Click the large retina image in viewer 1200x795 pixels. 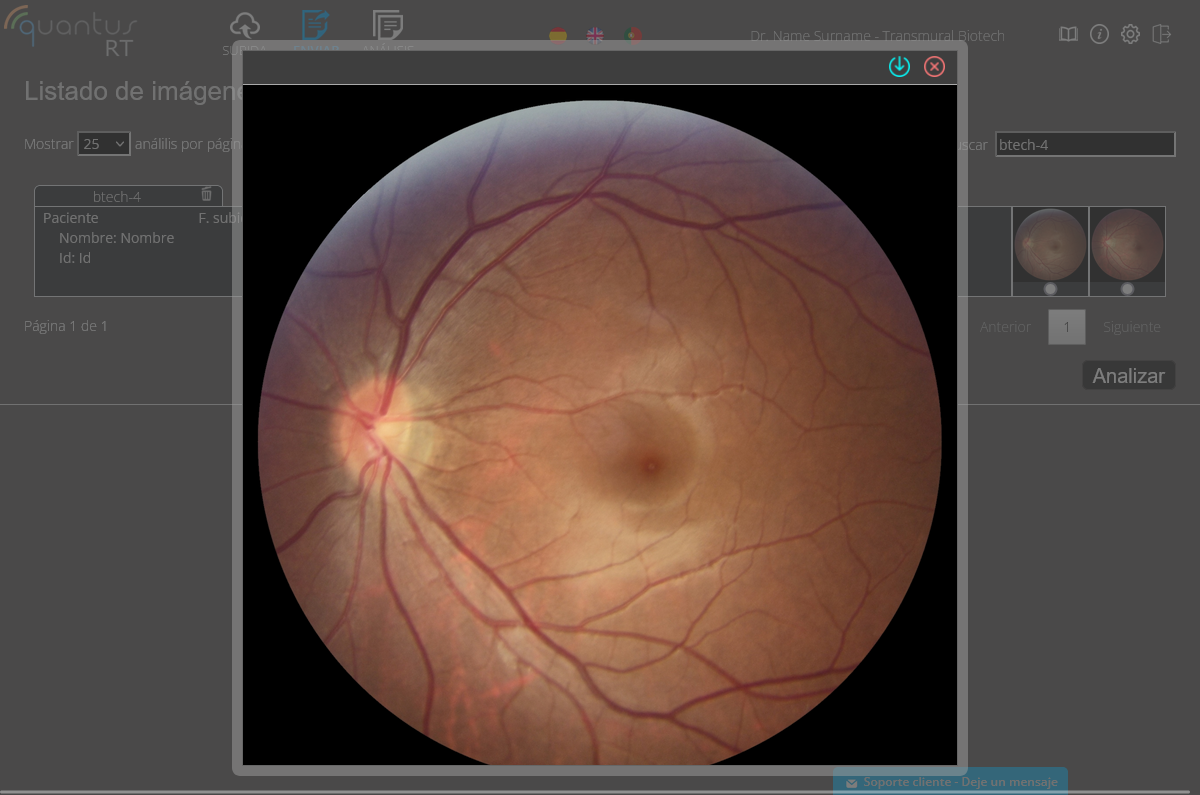[x=600, y=425]
